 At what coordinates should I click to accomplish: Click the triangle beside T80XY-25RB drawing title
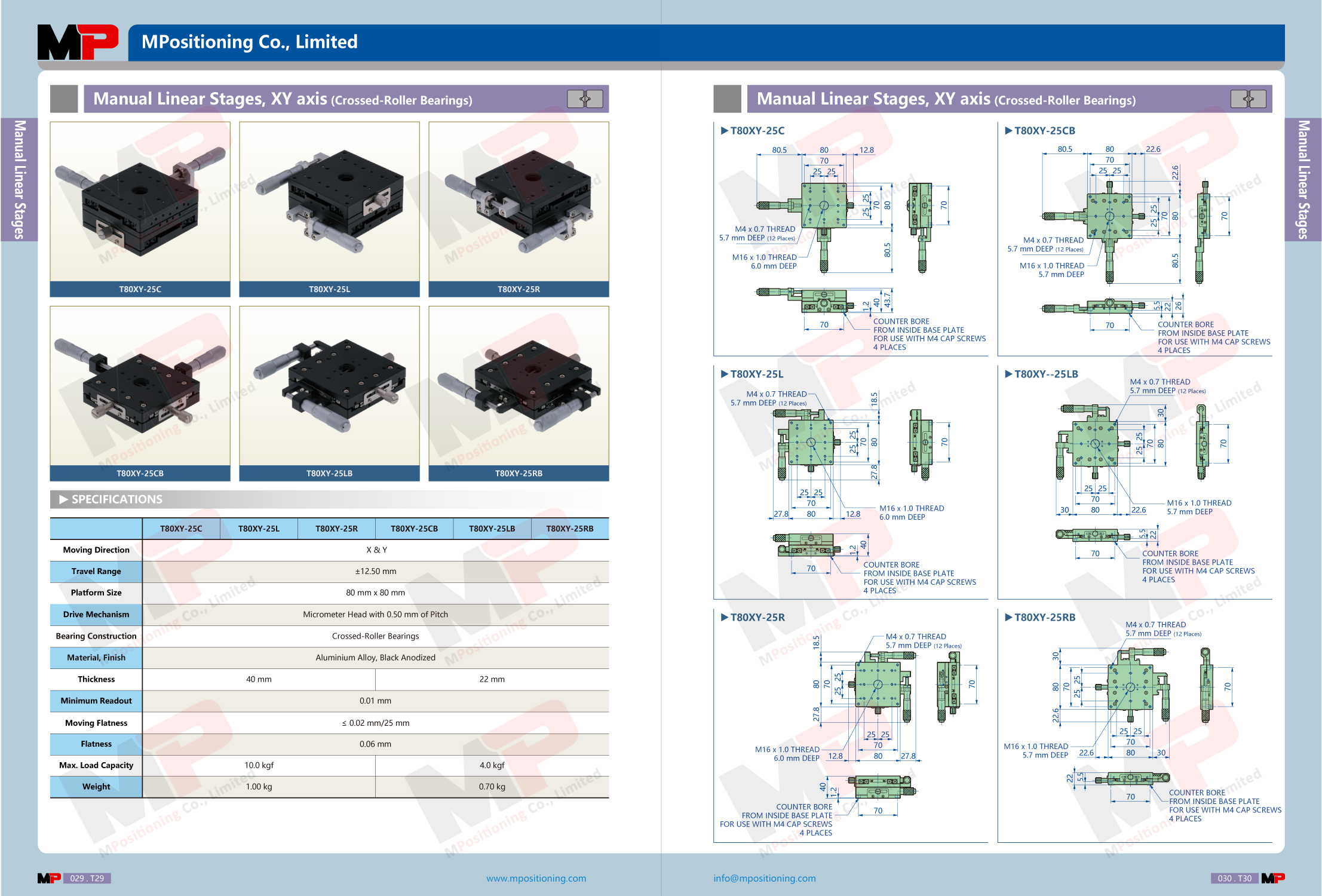[1008, 617]
